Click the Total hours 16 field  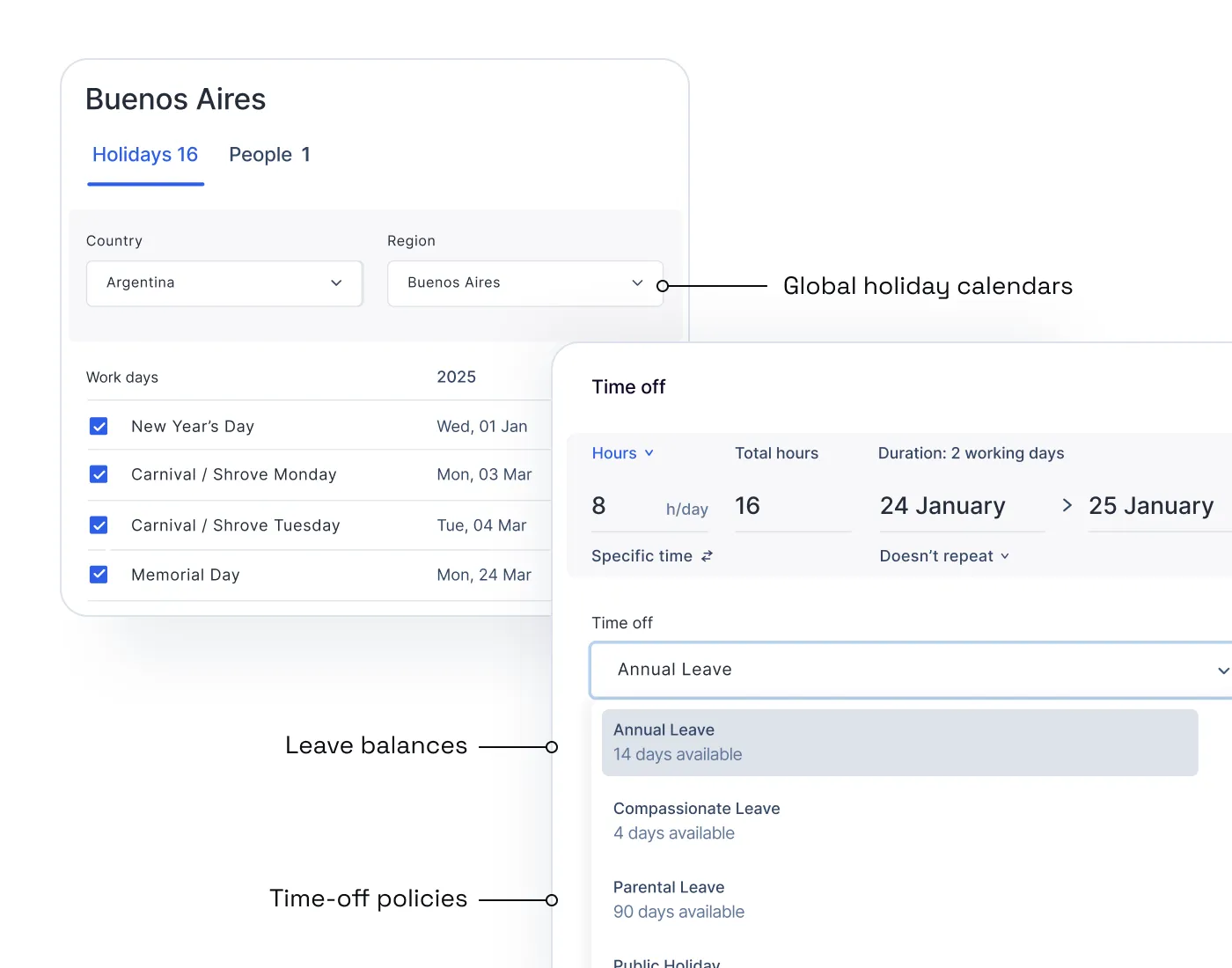point(793,507)
